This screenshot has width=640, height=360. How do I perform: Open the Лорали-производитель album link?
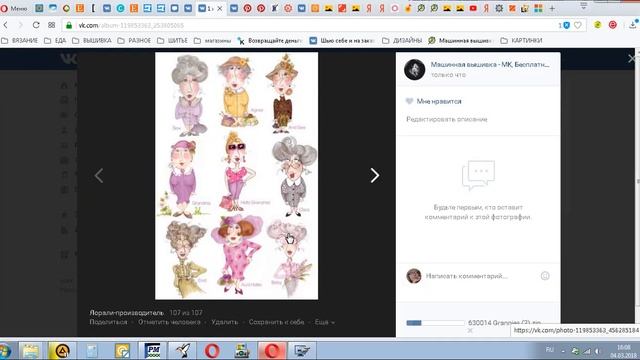click(126, 313)
